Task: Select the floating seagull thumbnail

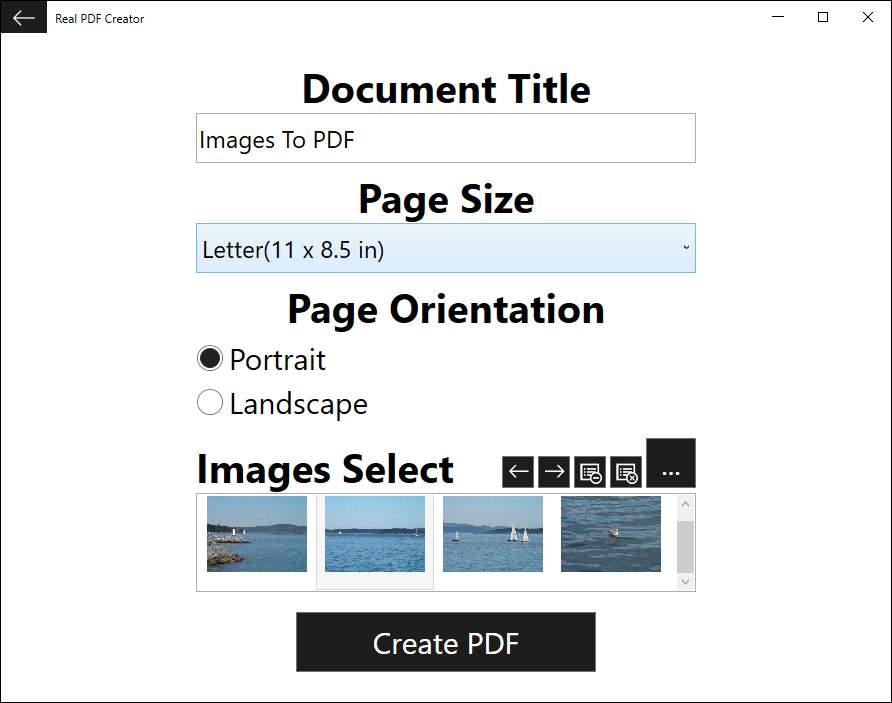Action: click(611, 534)
